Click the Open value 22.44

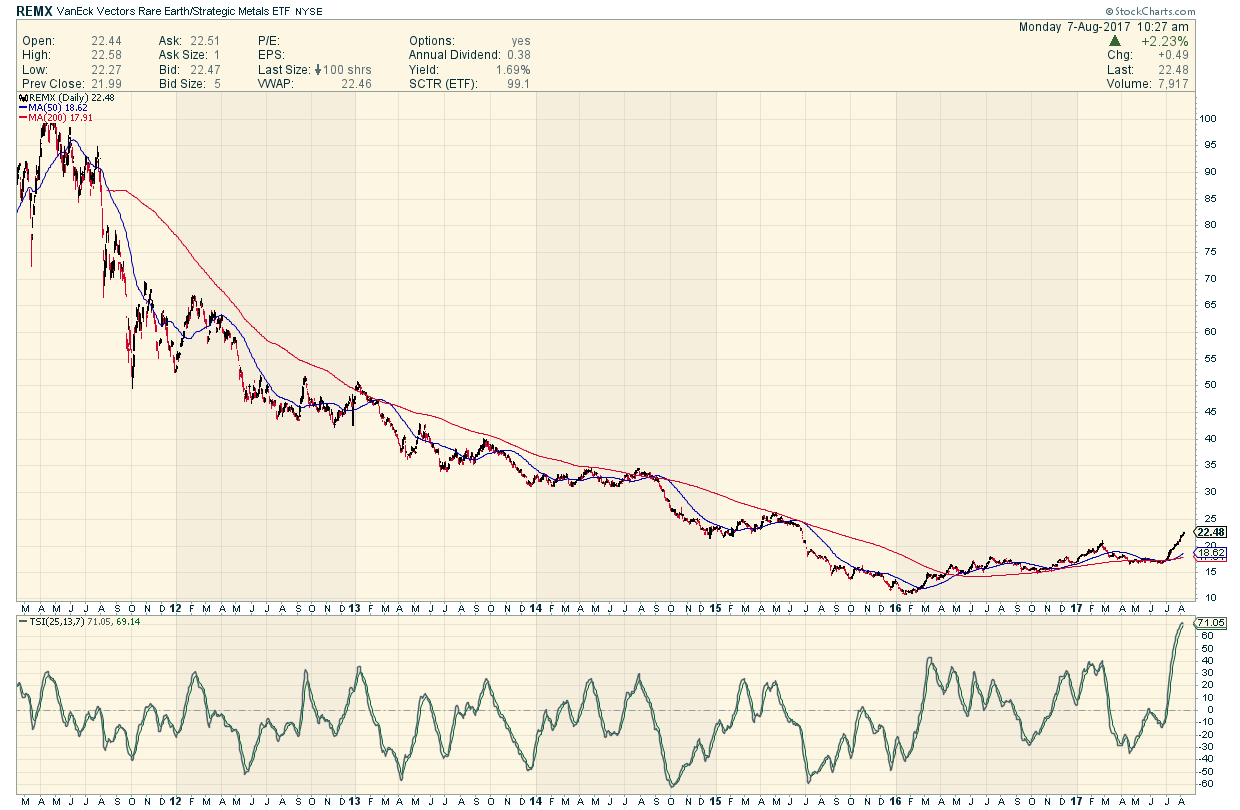[106, 42]
